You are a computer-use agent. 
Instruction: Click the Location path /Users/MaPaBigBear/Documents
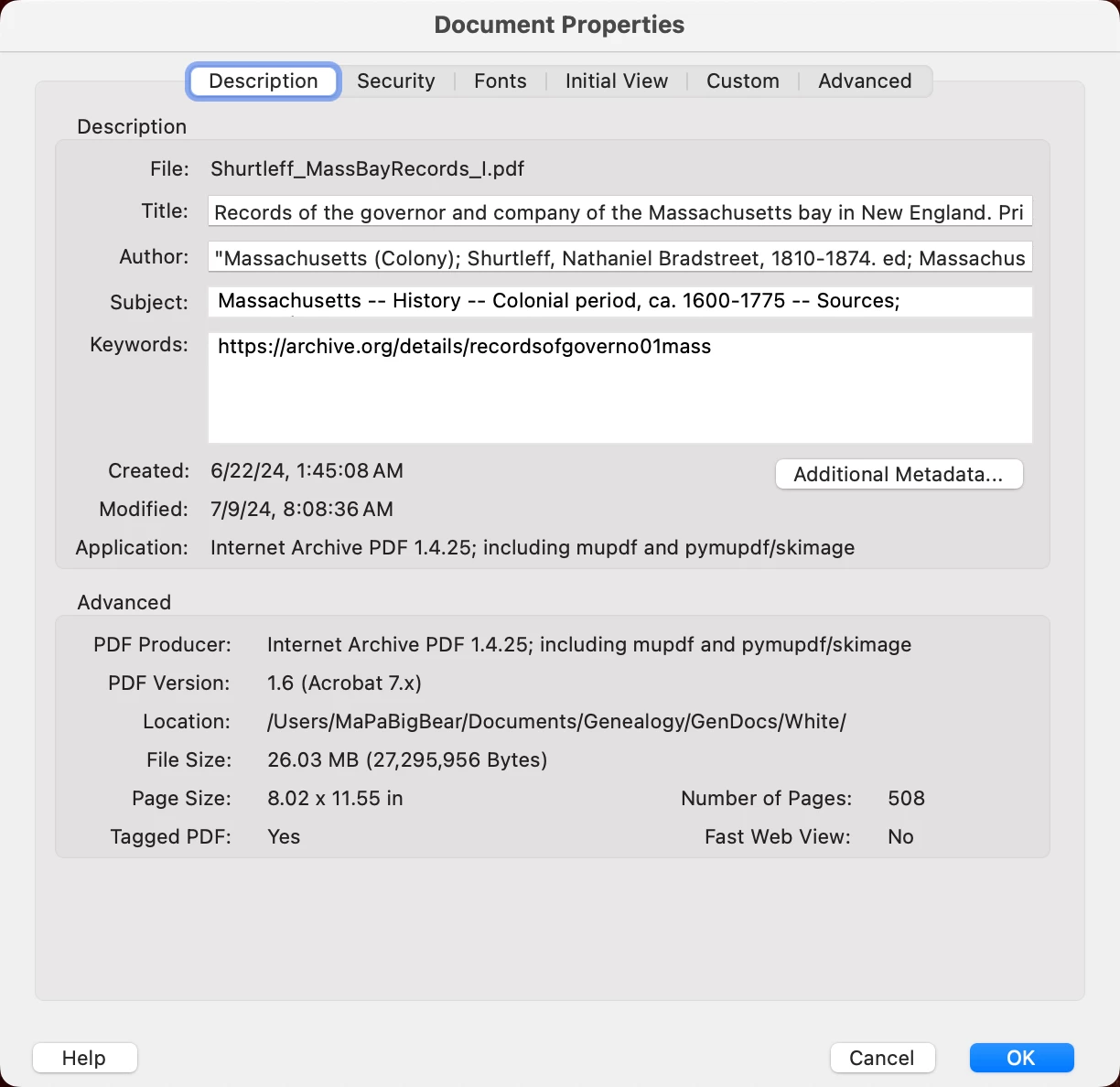[556, 721]
